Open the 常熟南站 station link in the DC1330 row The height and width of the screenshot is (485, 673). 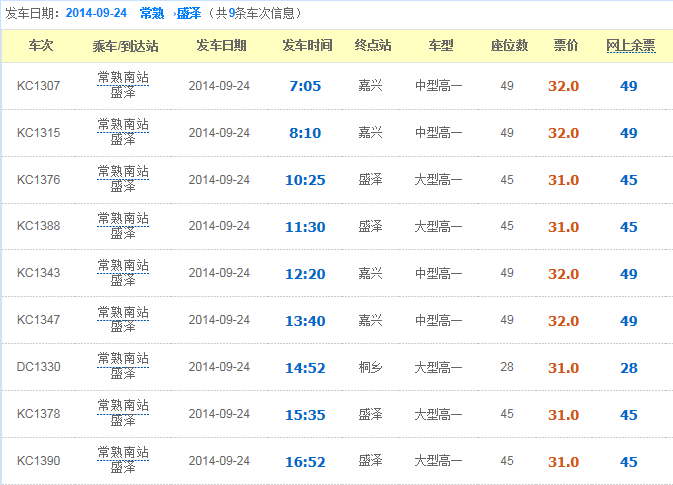click(x=123, y=360)
